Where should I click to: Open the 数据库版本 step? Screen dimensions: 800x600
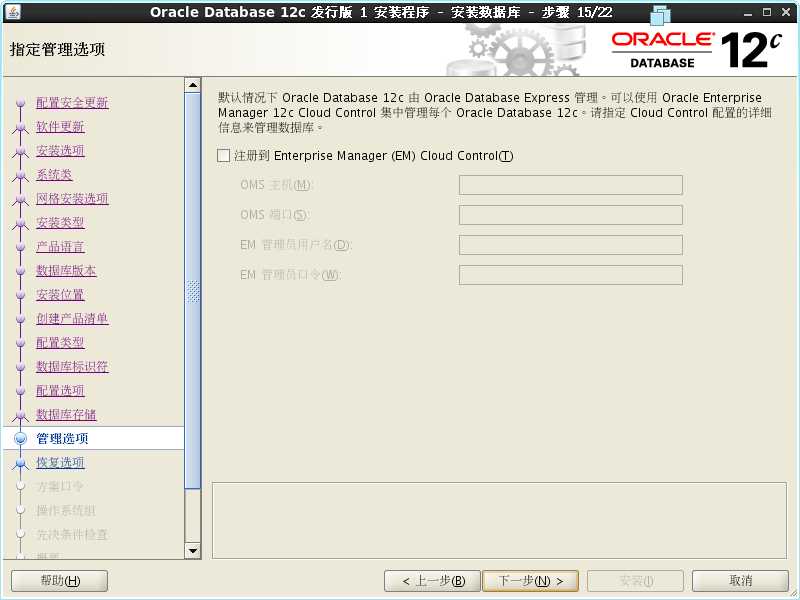(66, 270)
